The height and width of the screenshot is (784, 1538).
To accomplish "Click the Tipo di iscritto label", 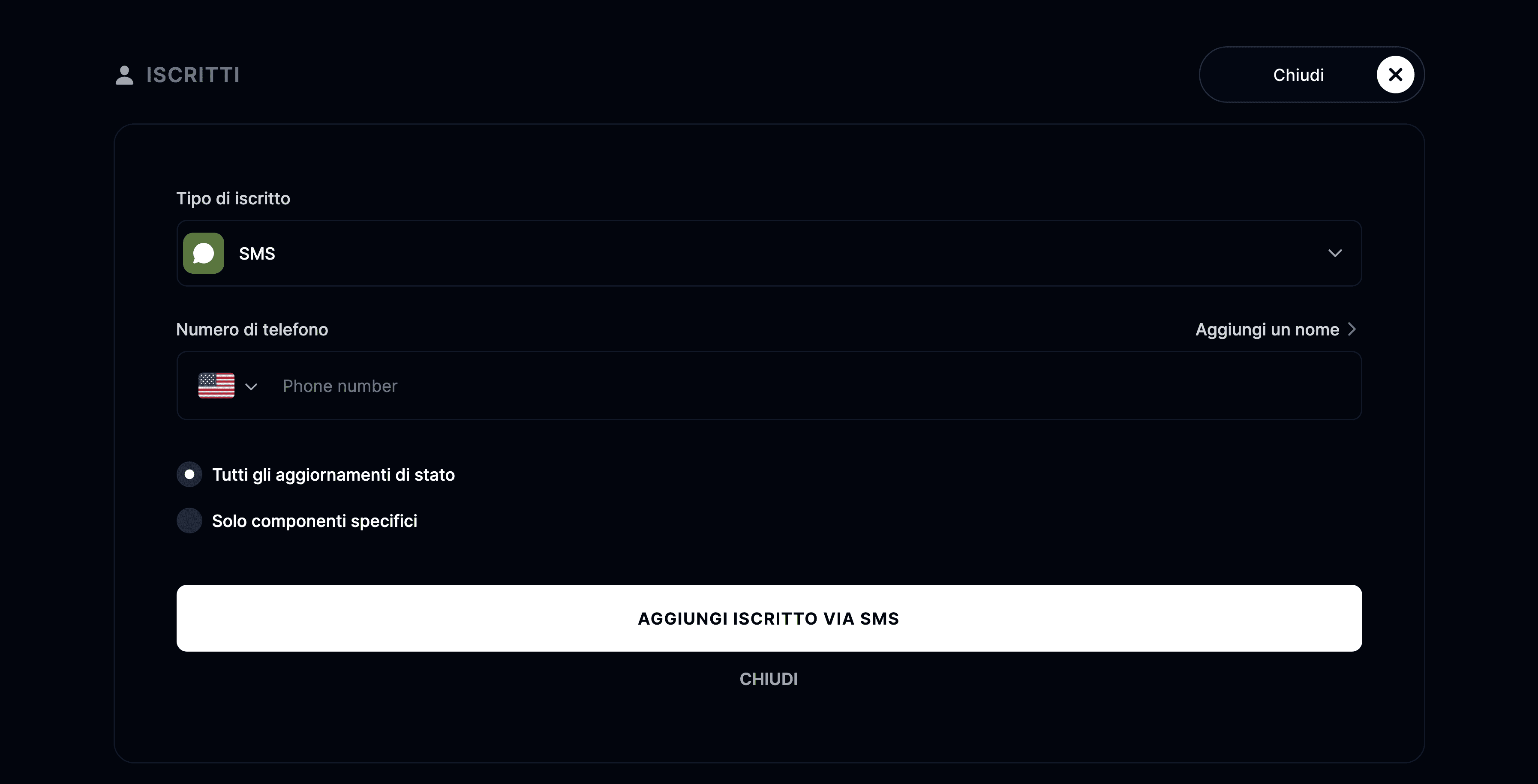I will point(233,198).
